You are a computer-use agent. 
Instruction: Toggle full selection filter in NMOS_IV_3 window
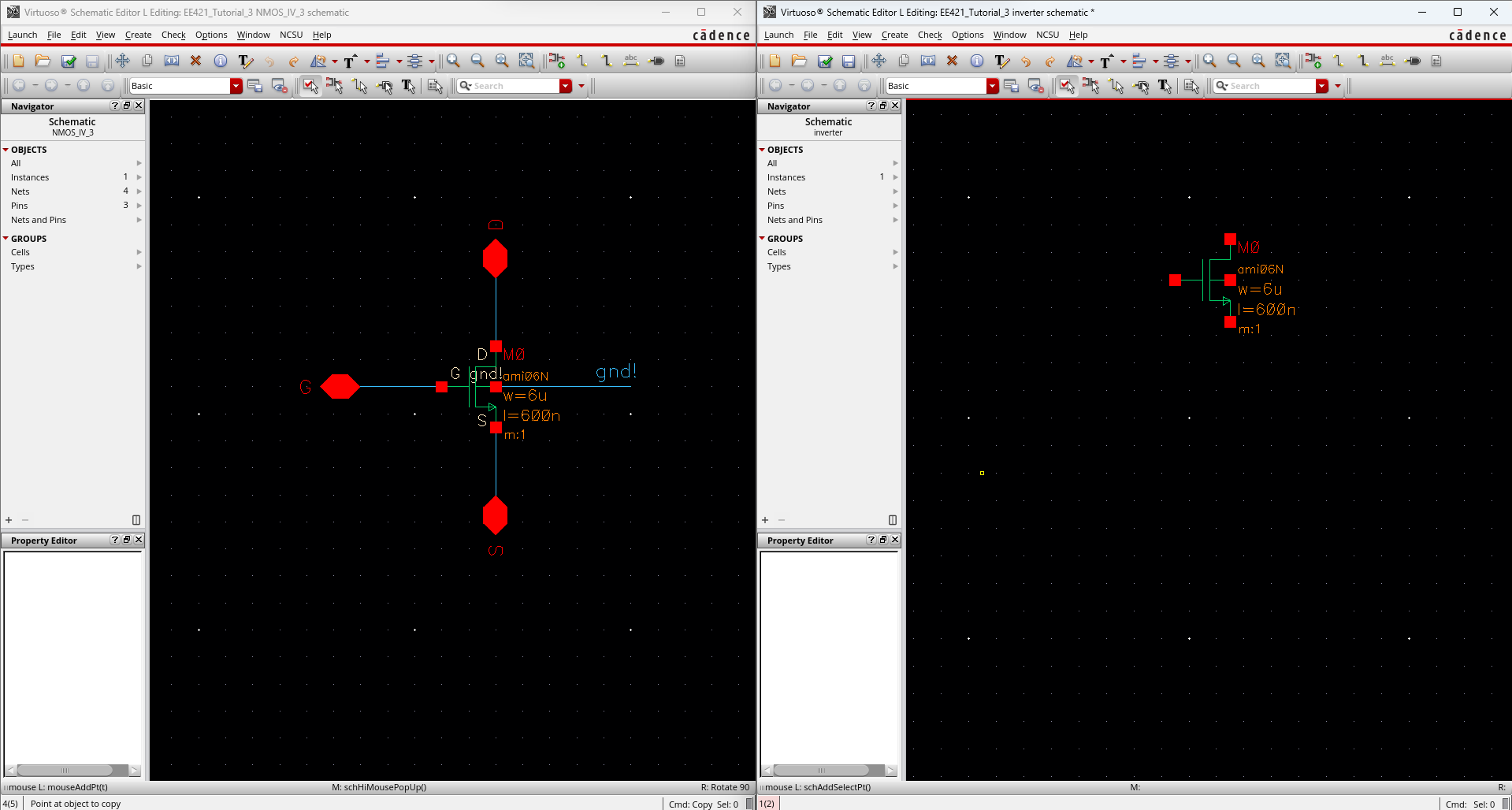pos(310,86)
